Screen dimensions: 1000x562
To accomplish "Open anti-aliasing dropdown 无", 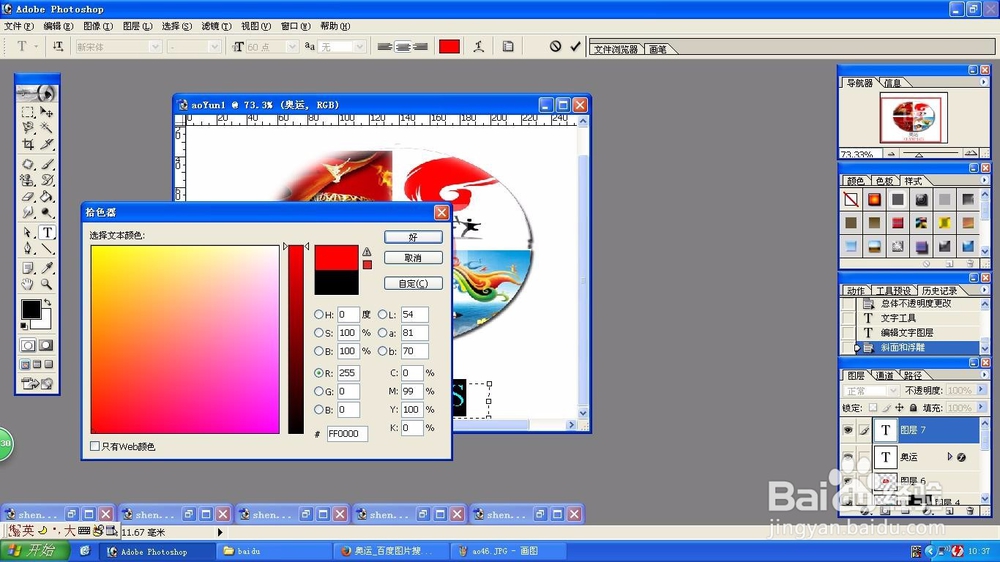I will (x=360, y=47).
